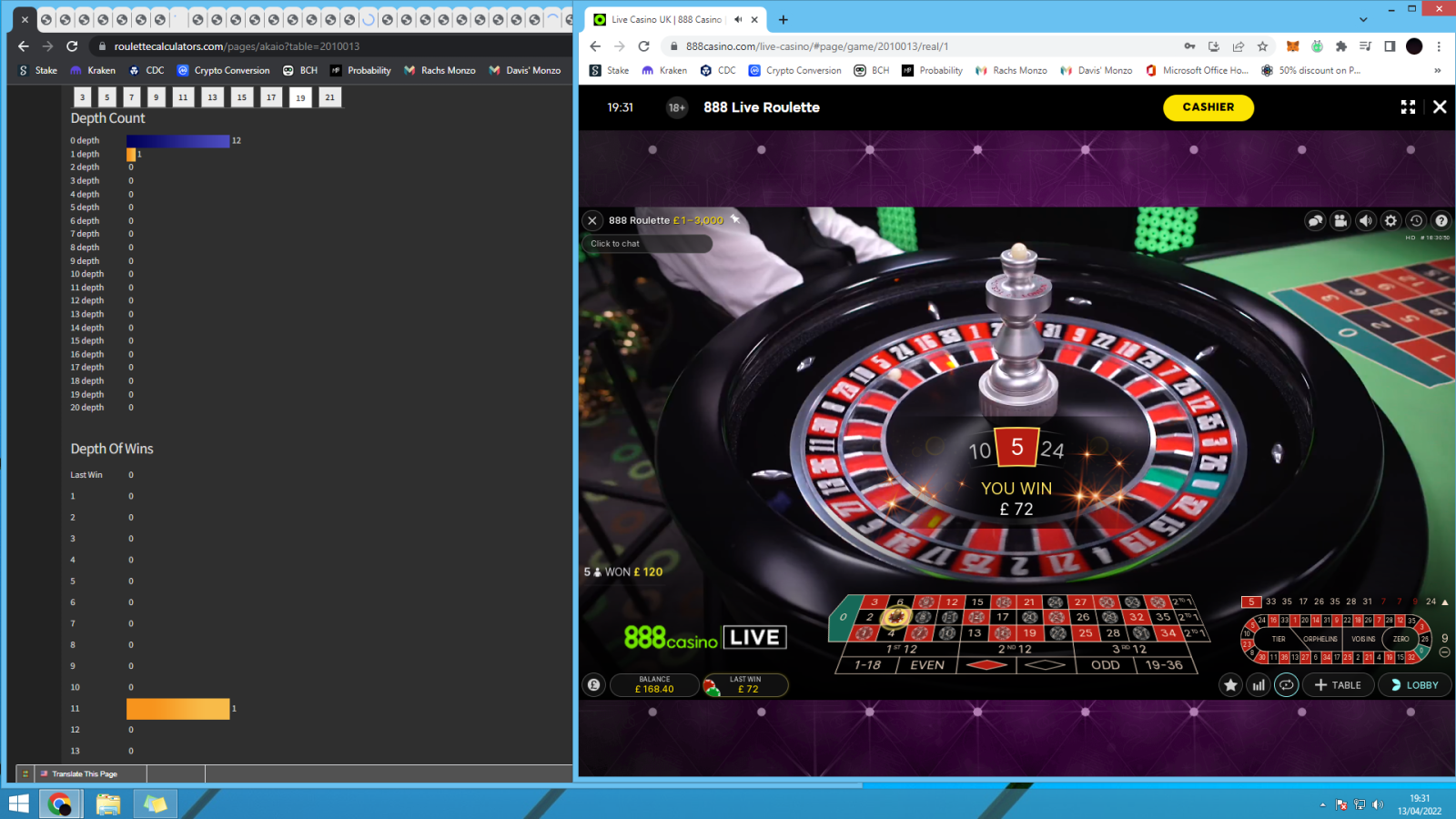This screenshot has width=1456, height=819.
Task: Bet on the 1st 12 dozen
Action: point(902,649)
